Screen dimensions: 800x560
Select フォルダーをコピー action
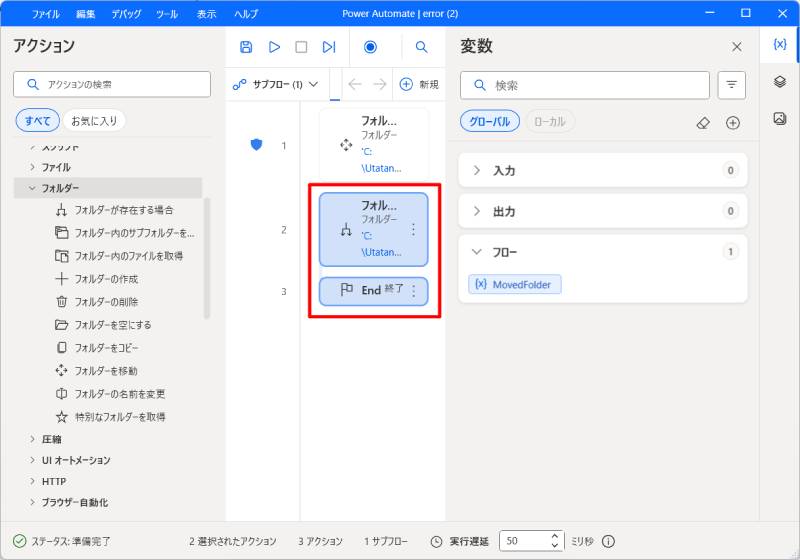coord(97,348)
